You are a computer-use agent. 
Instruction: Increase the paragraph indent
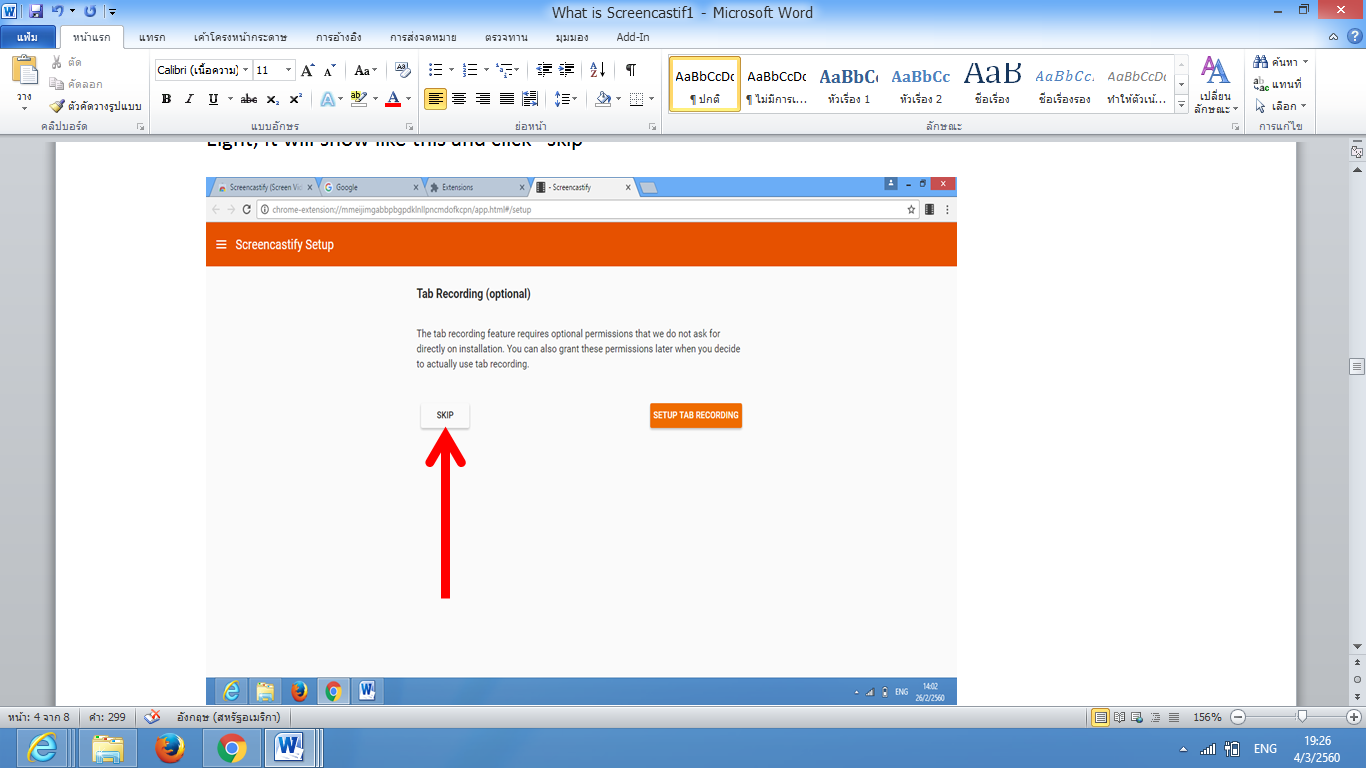click(567, 70)
